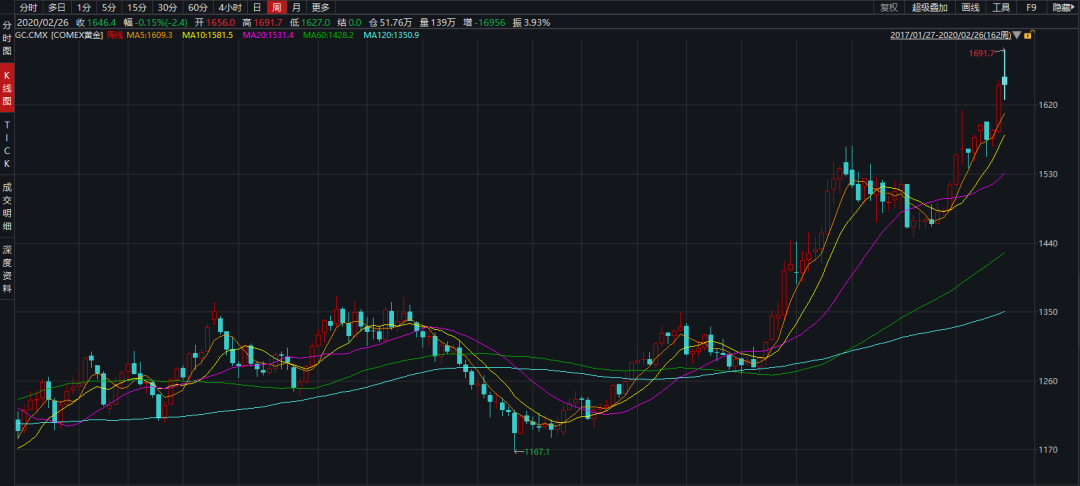Open the 复权 adjustment option
This screenshot has width=1080, height=486.
(x=889, y=8)
